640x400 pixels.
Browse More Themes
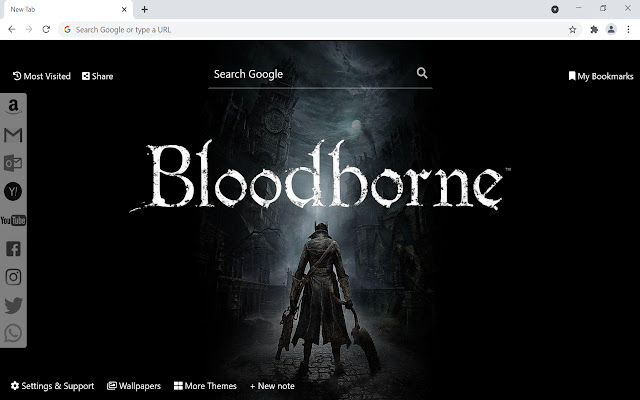coord(205,386)
